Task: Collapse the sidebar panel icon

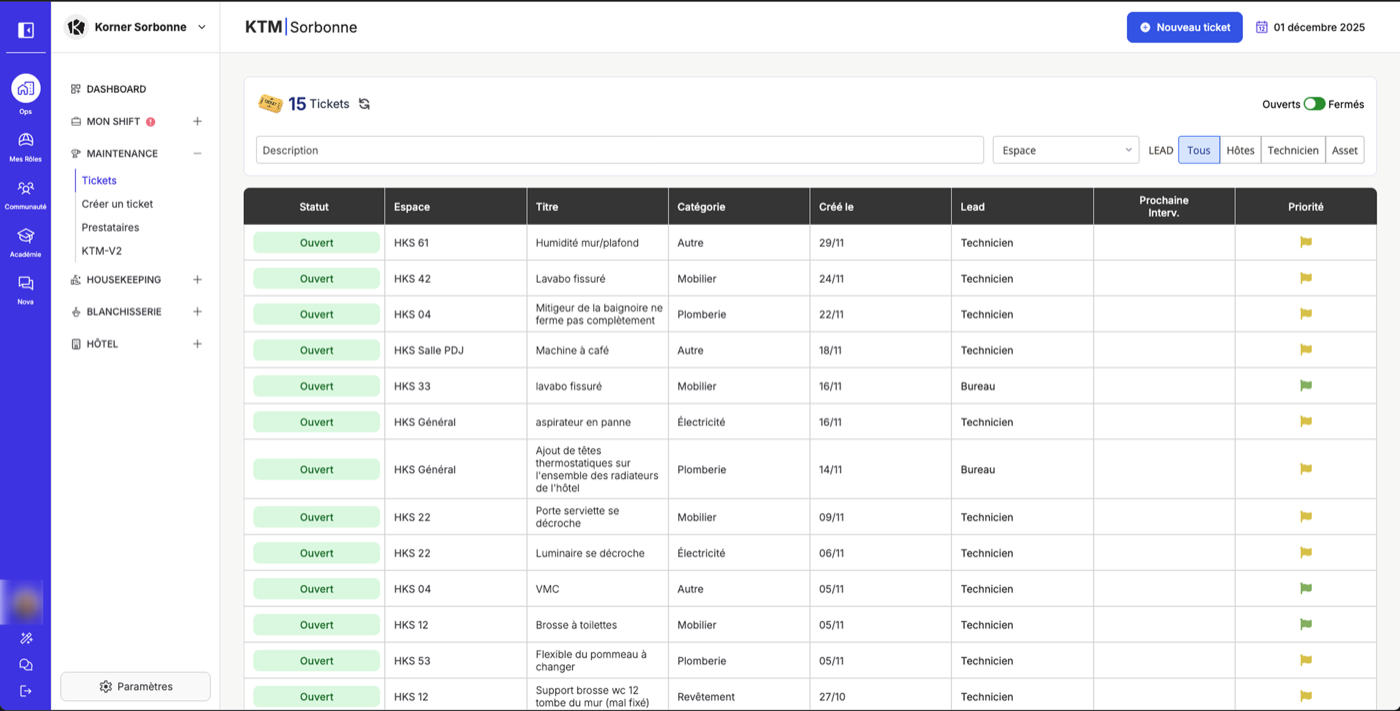Action: [x=26, y=30]
